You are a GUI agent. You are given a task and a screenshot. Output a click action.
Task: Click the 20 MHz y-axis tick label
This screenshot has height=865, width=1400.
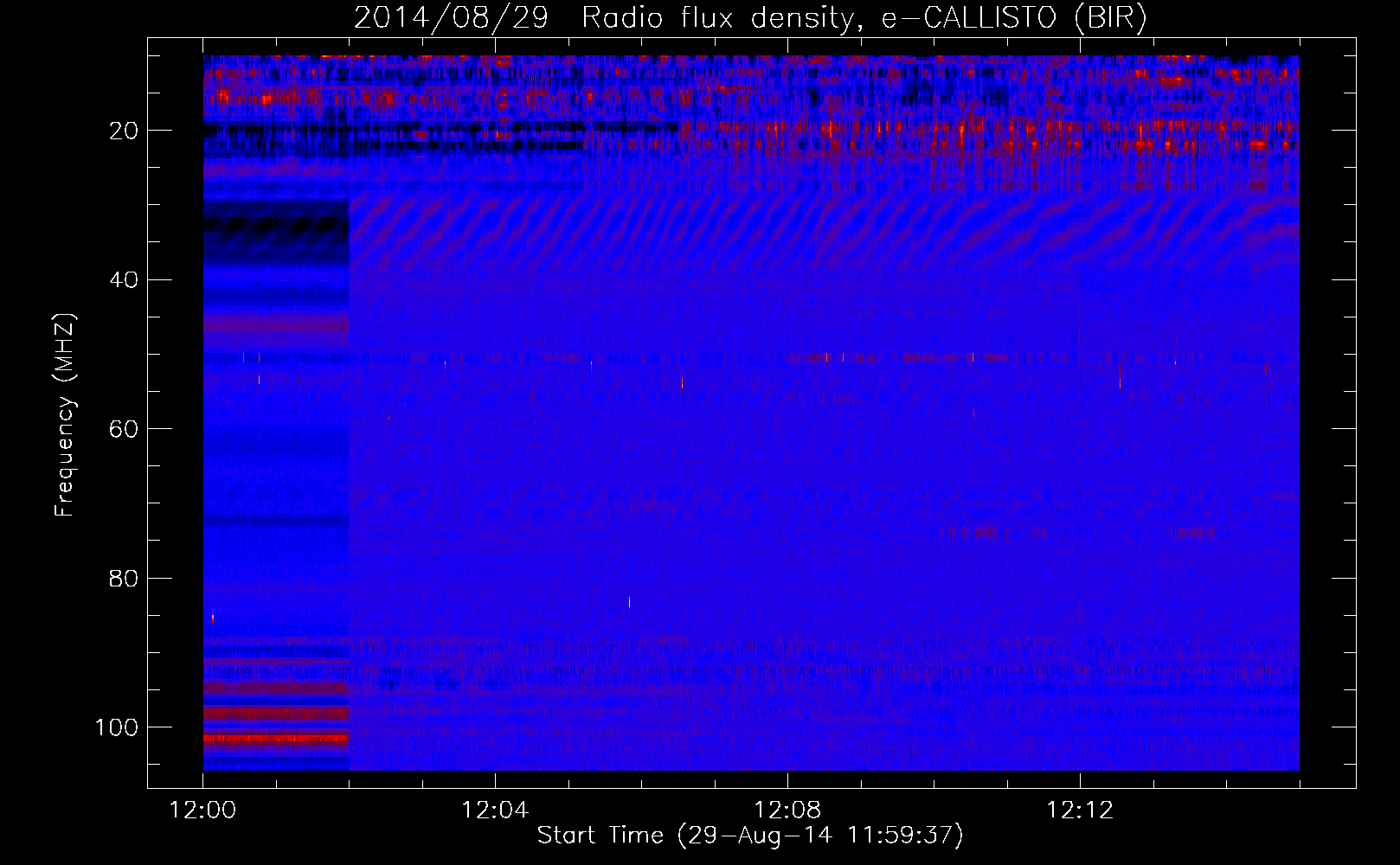[125, 131]
